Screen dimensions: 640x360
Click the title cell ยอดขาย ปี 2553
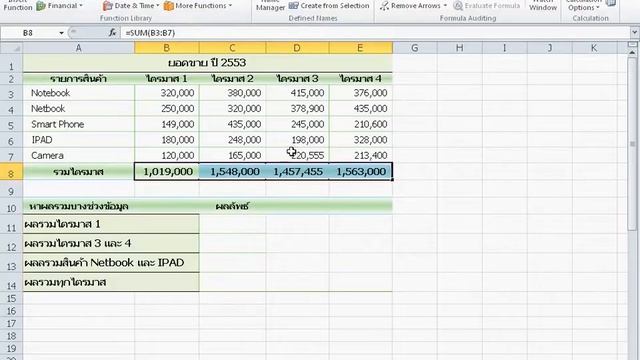(207, 62)
